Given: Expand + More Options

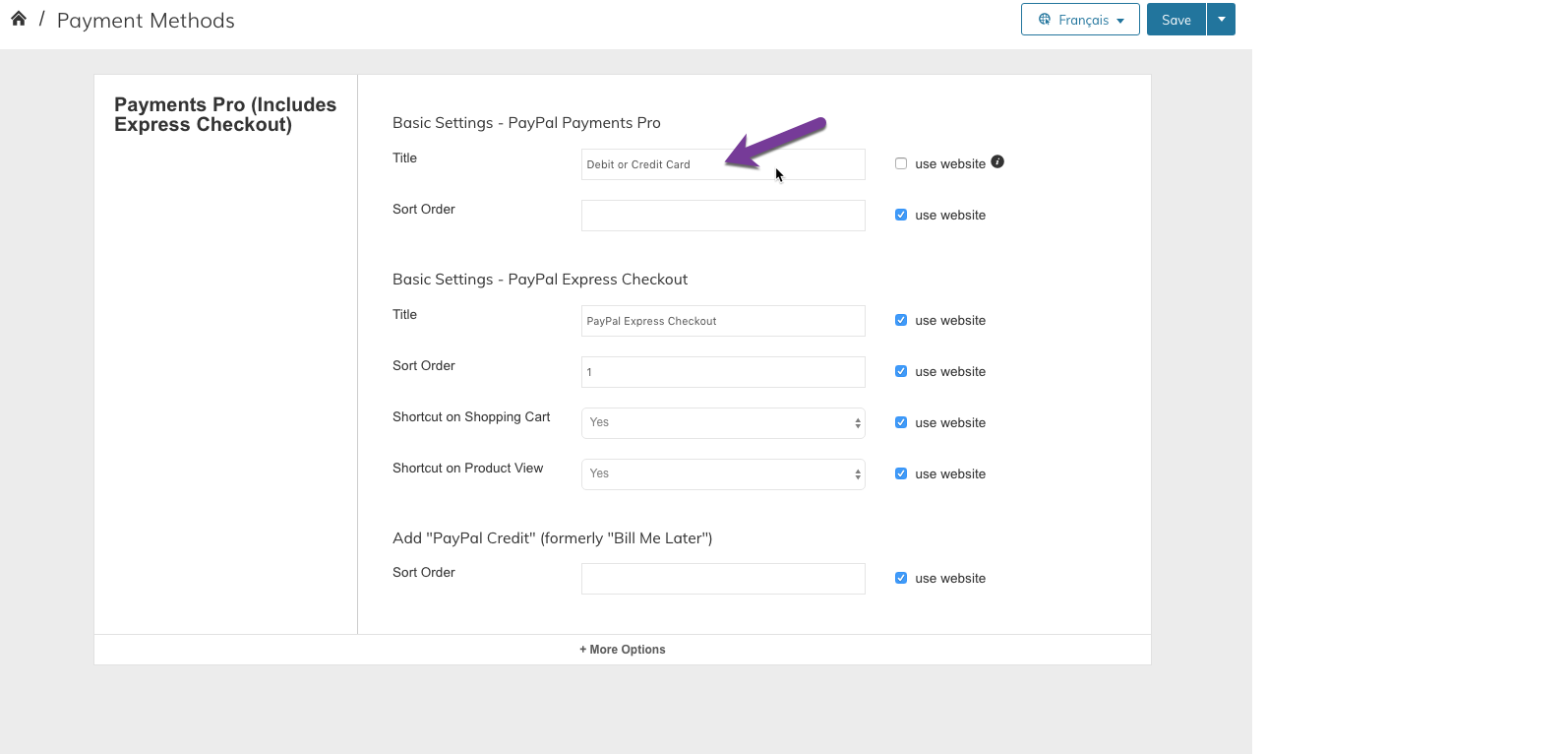Looking at the screenshot, I should pyautogui.click(x=622, y=650).
